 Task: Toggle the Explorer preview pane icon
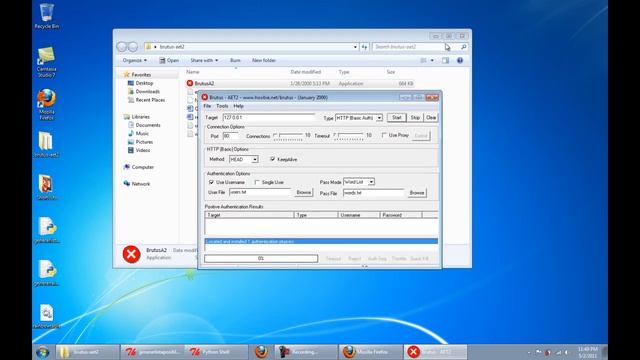445,60
